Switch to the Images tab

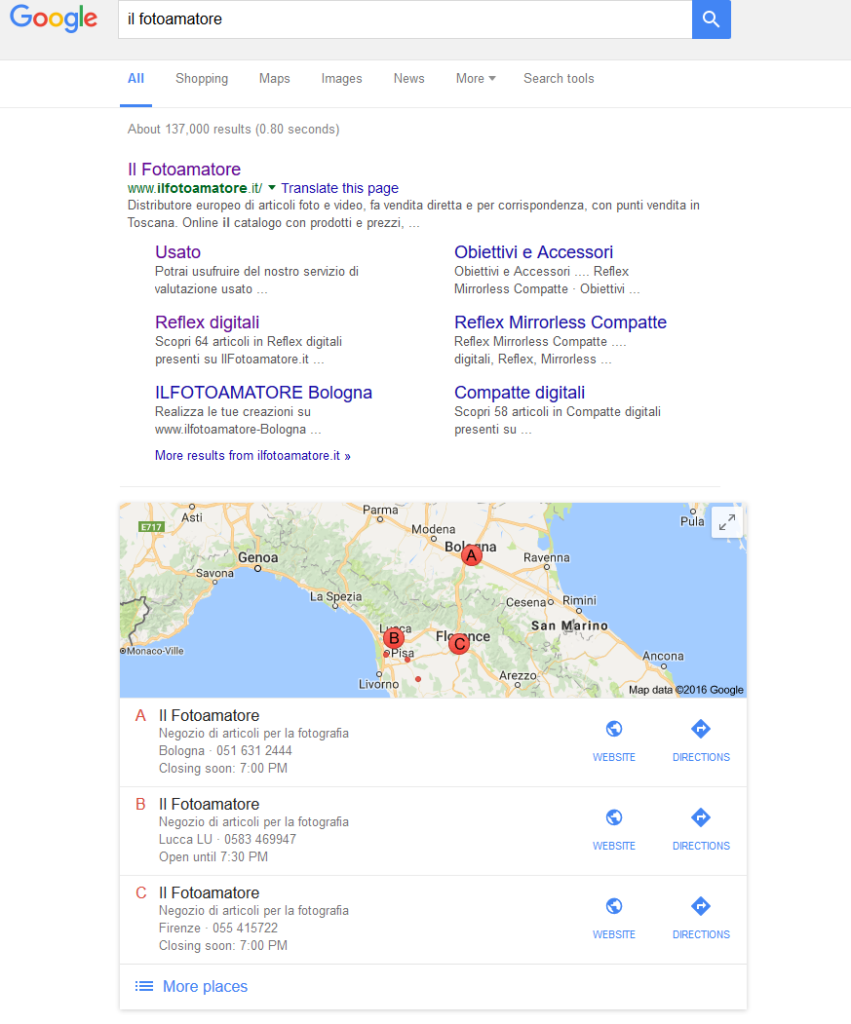pos(341,79)
